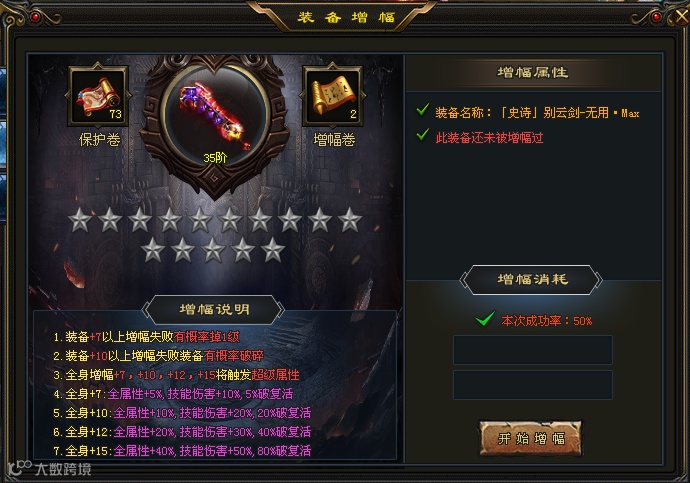Click the 增幅消耗 section header
This screenshot has height=483, width=690.
tap(532, 280)
